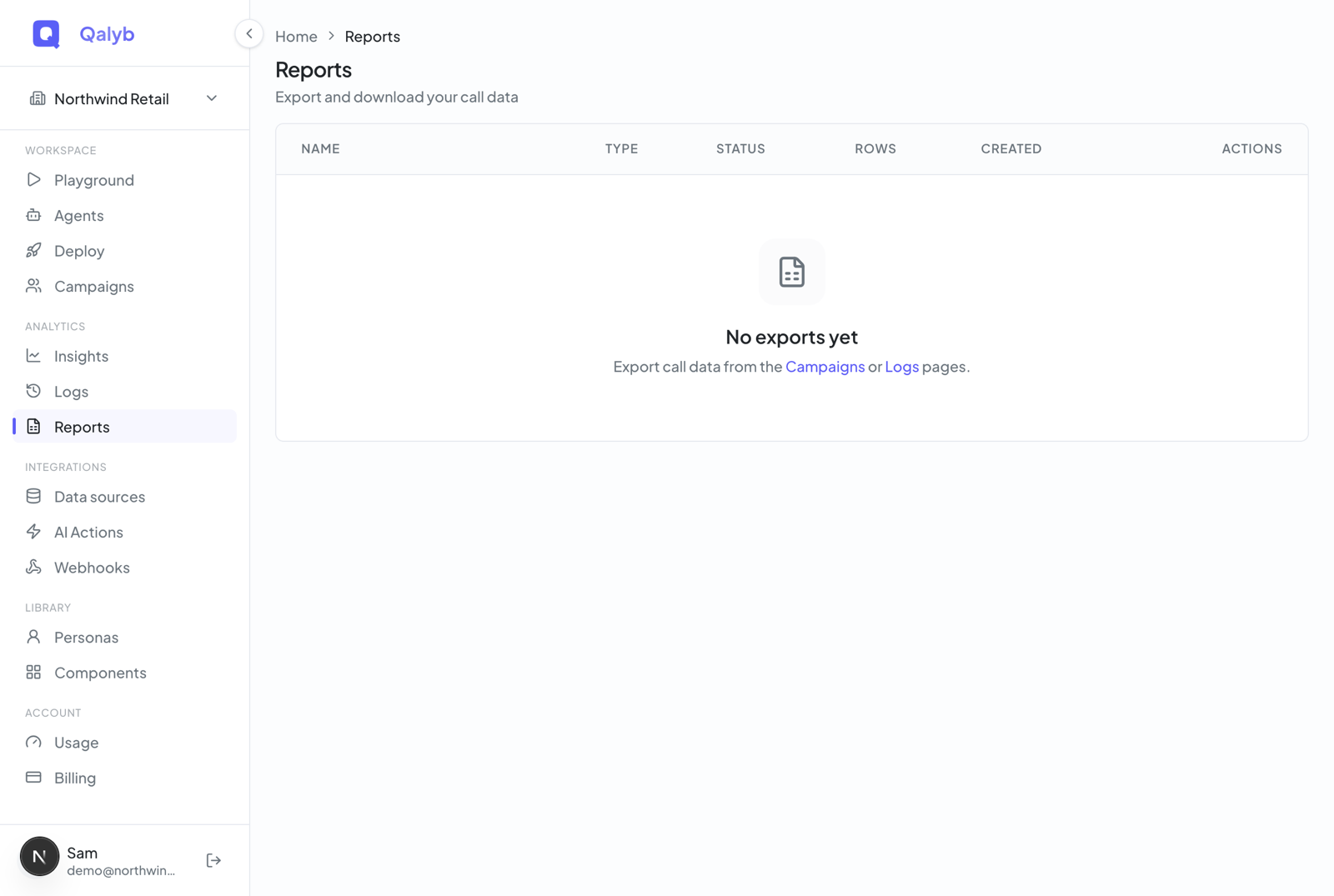Click the Sam user name
This screenshot has width=1334, height=896.
(83, 853)
